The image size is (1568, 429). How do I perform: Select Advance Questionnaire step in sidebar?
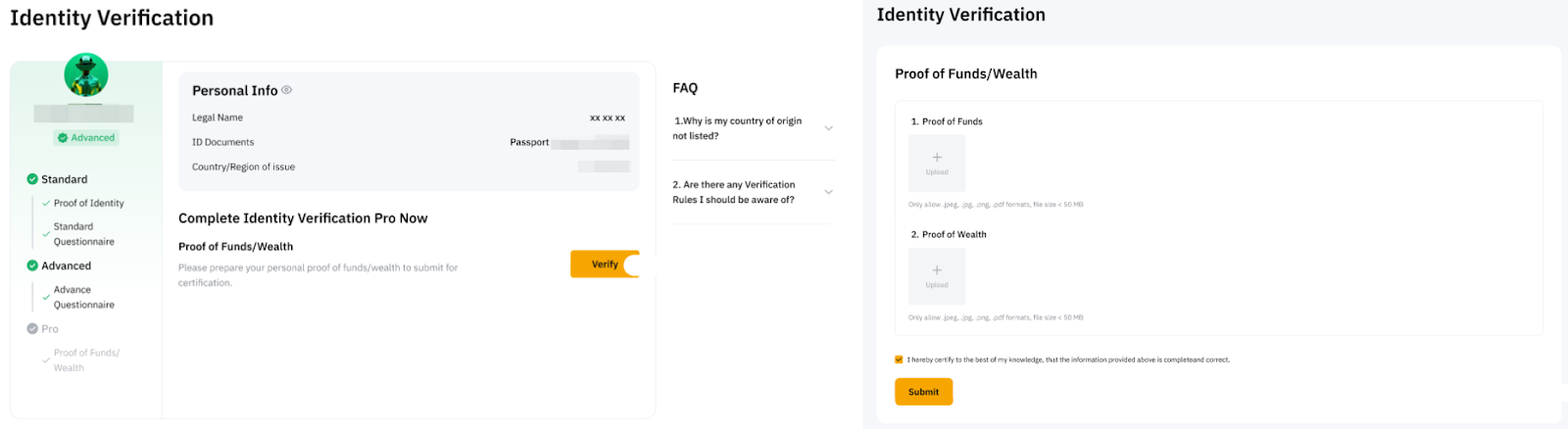coord(83,297)
